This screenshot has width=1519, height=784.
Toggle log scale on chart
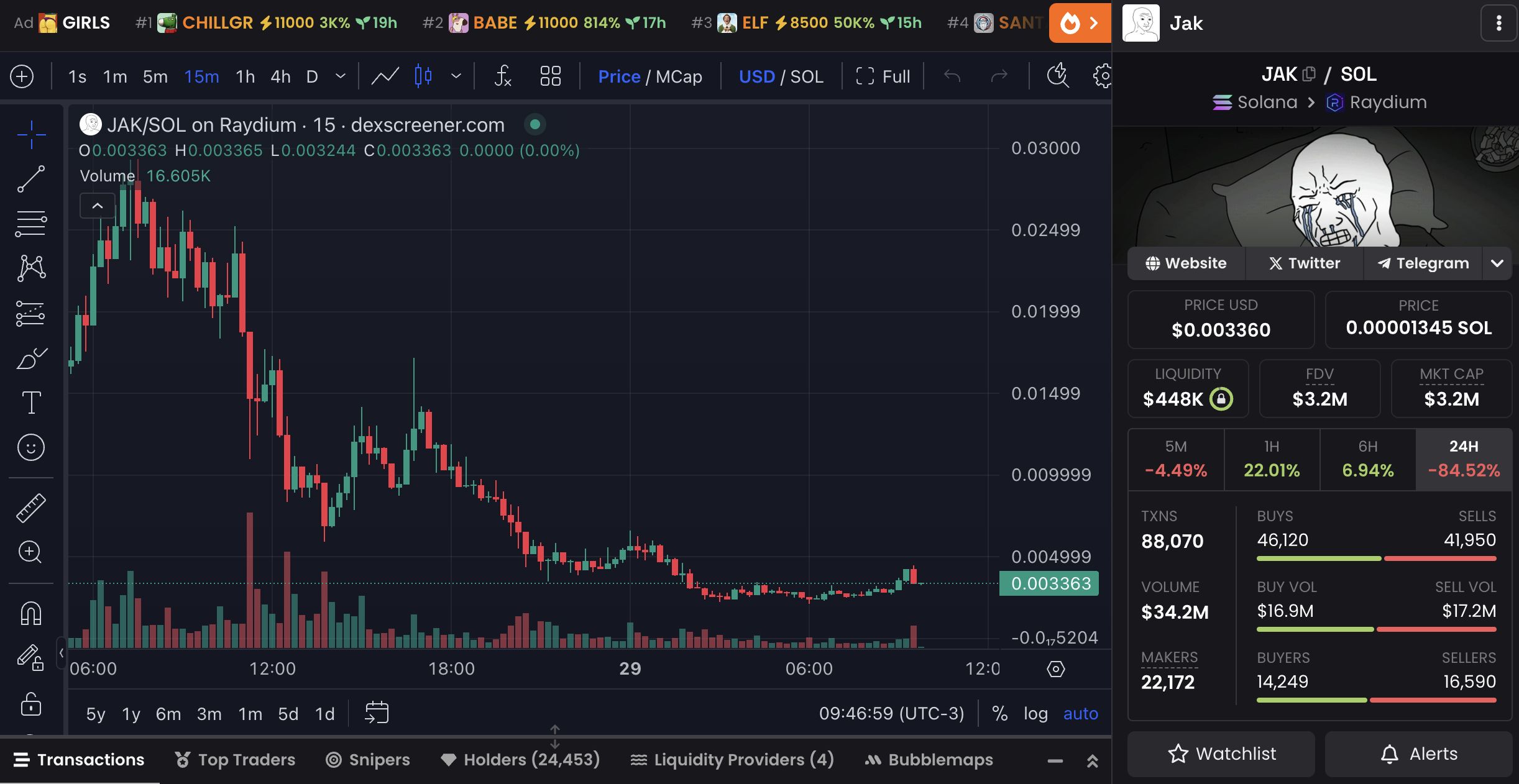1035,713
